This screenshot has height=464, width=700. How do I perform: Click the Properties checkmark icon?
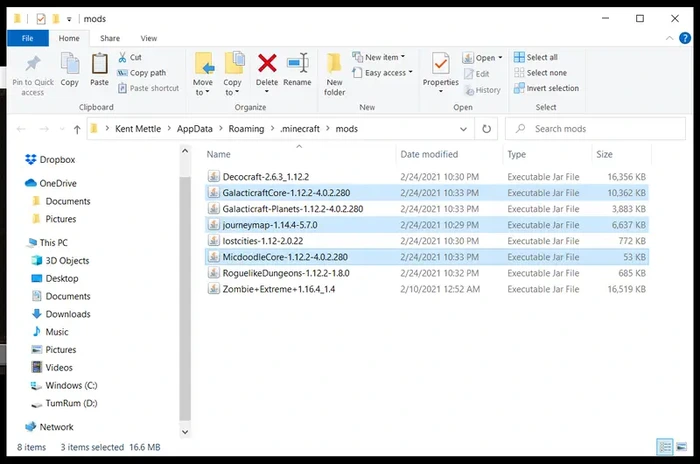(x=441, y=64)
